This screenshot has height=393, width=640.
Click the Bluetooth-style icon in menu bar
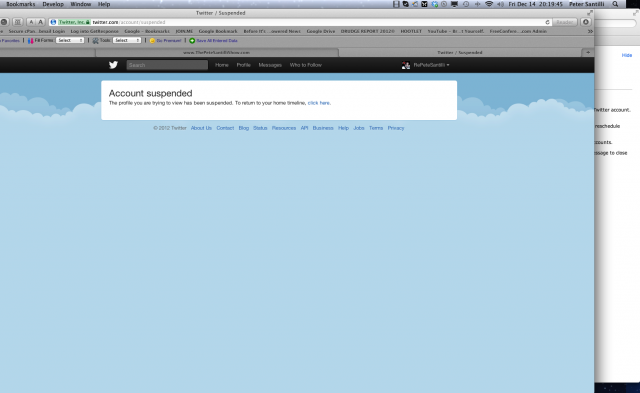pyautogui.click(x=477, y=4)
